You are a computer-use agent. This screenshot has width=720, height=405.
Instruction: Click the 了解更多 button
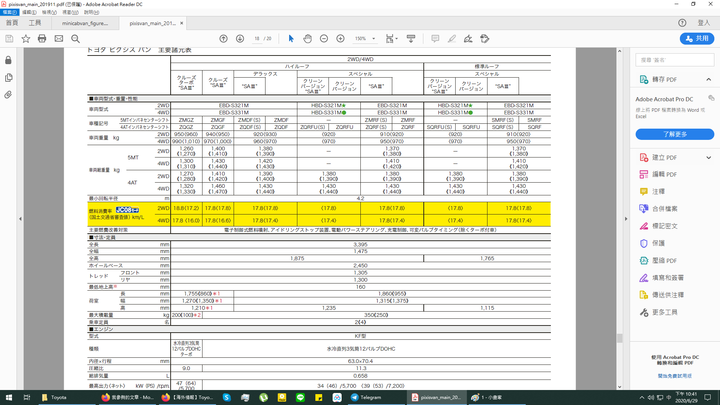point(675,134)
